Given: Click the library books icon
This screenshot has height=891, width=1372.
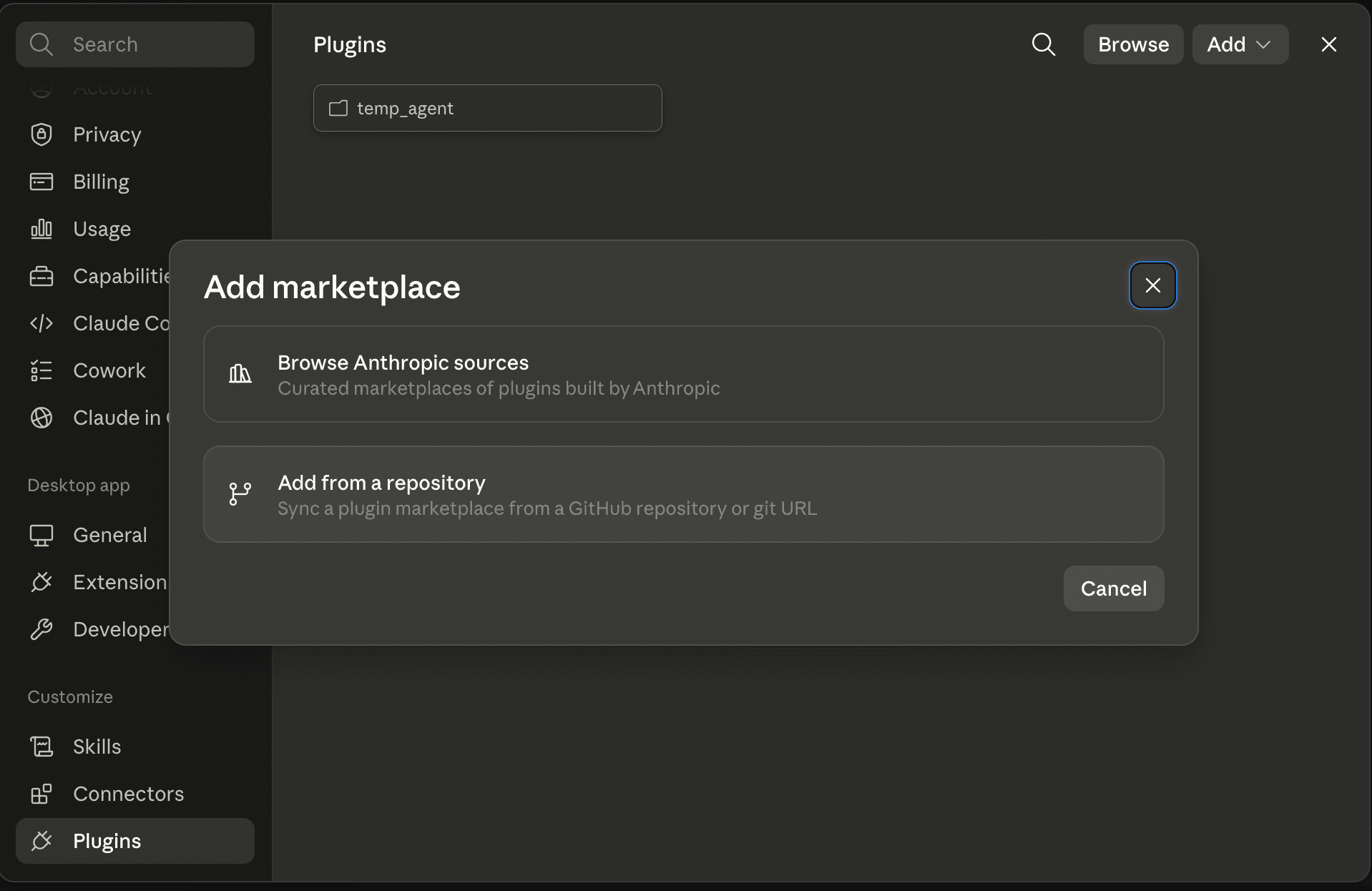Looking at the screenshot, I should coord(240,374).
